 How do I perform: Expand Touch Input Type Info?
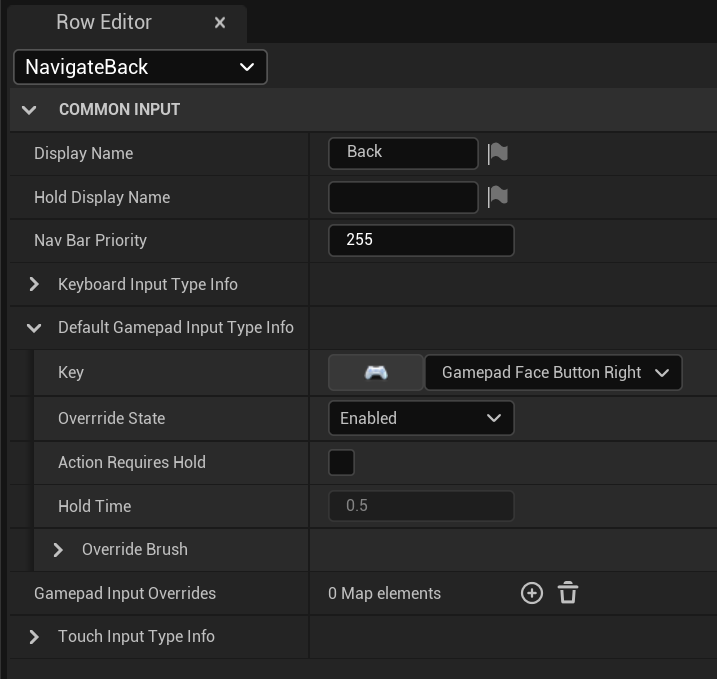(x=34, y=637)
